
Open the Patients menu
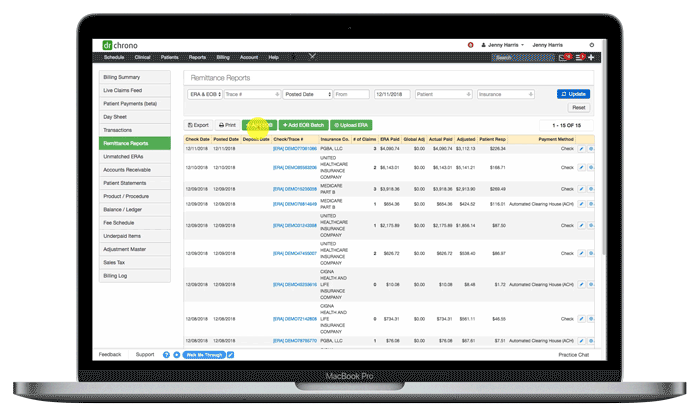point(170,57)
